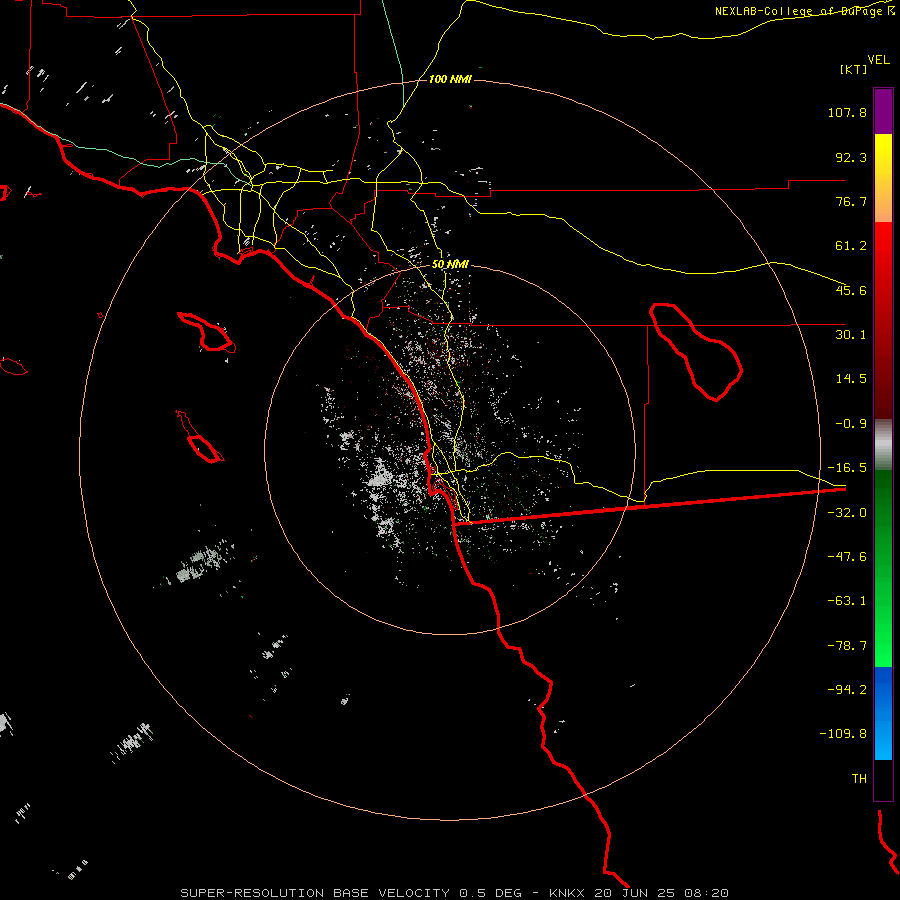Image resolution: width=900 pixels, height=900 pixels.
Task: Click the -109.8 scale value
Action: [x=843, y=734]
